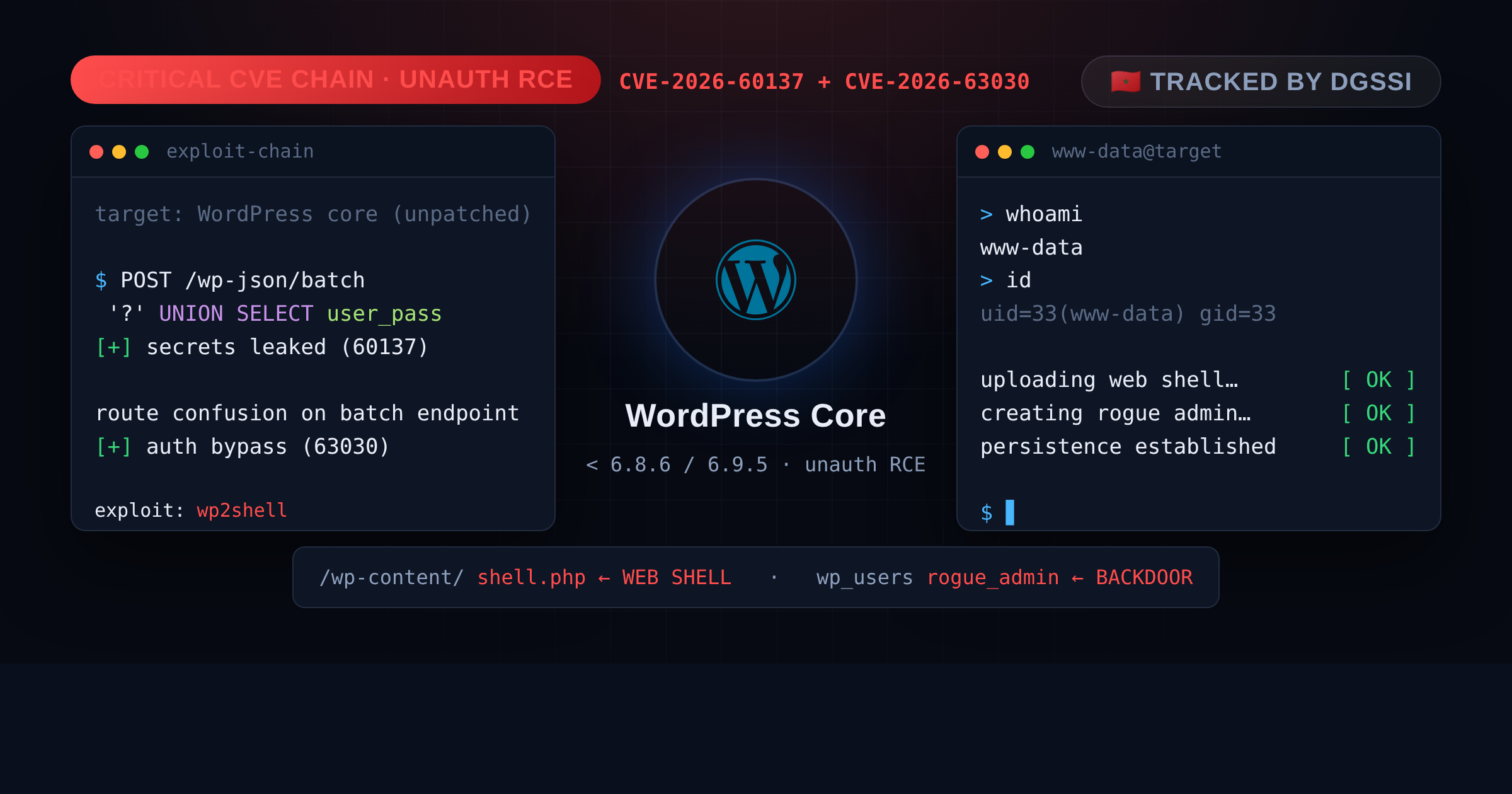
Task: Click the yellow dot in the exploit-chain window
Action: [119, 152]
